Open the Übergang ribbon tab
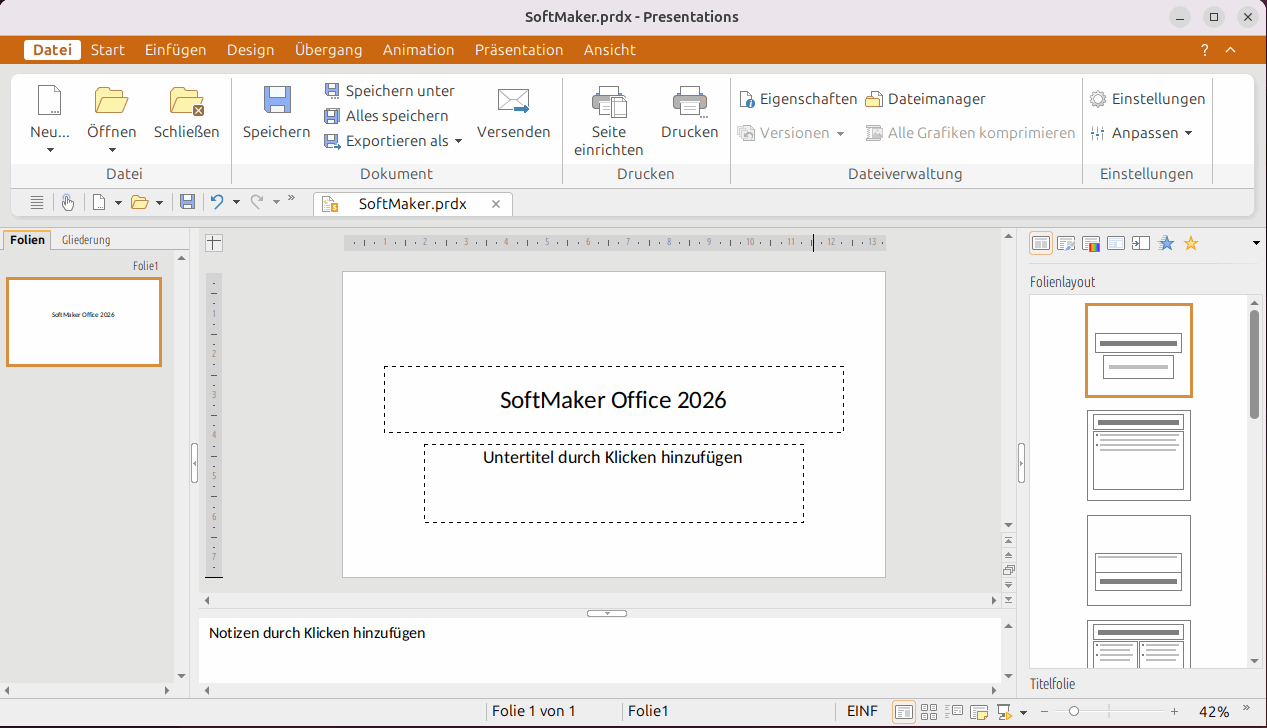Viewport: 1267px width, 728px height. pyautogui.click(x=328, y=50)
